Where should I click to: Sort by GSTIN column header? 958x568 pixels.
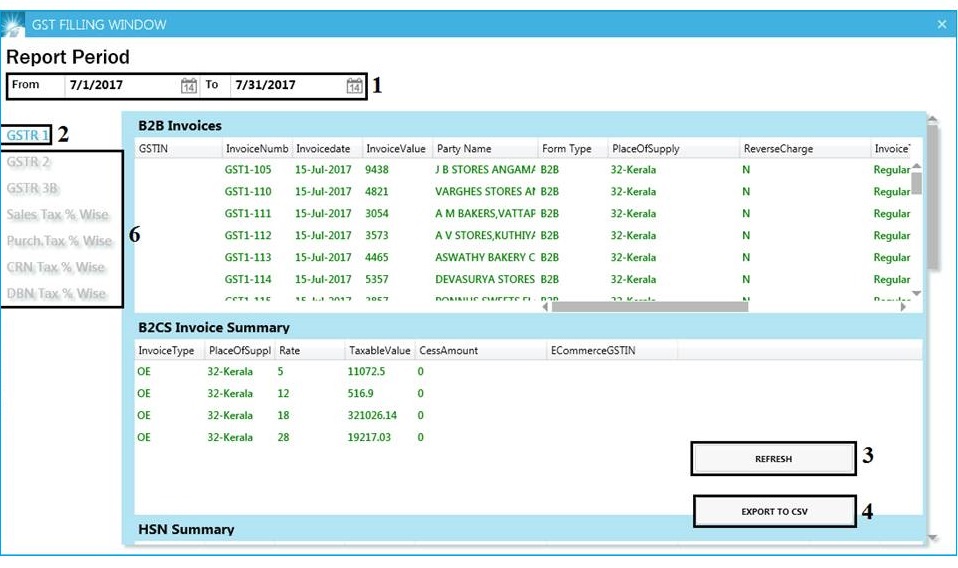pos(178,148)
